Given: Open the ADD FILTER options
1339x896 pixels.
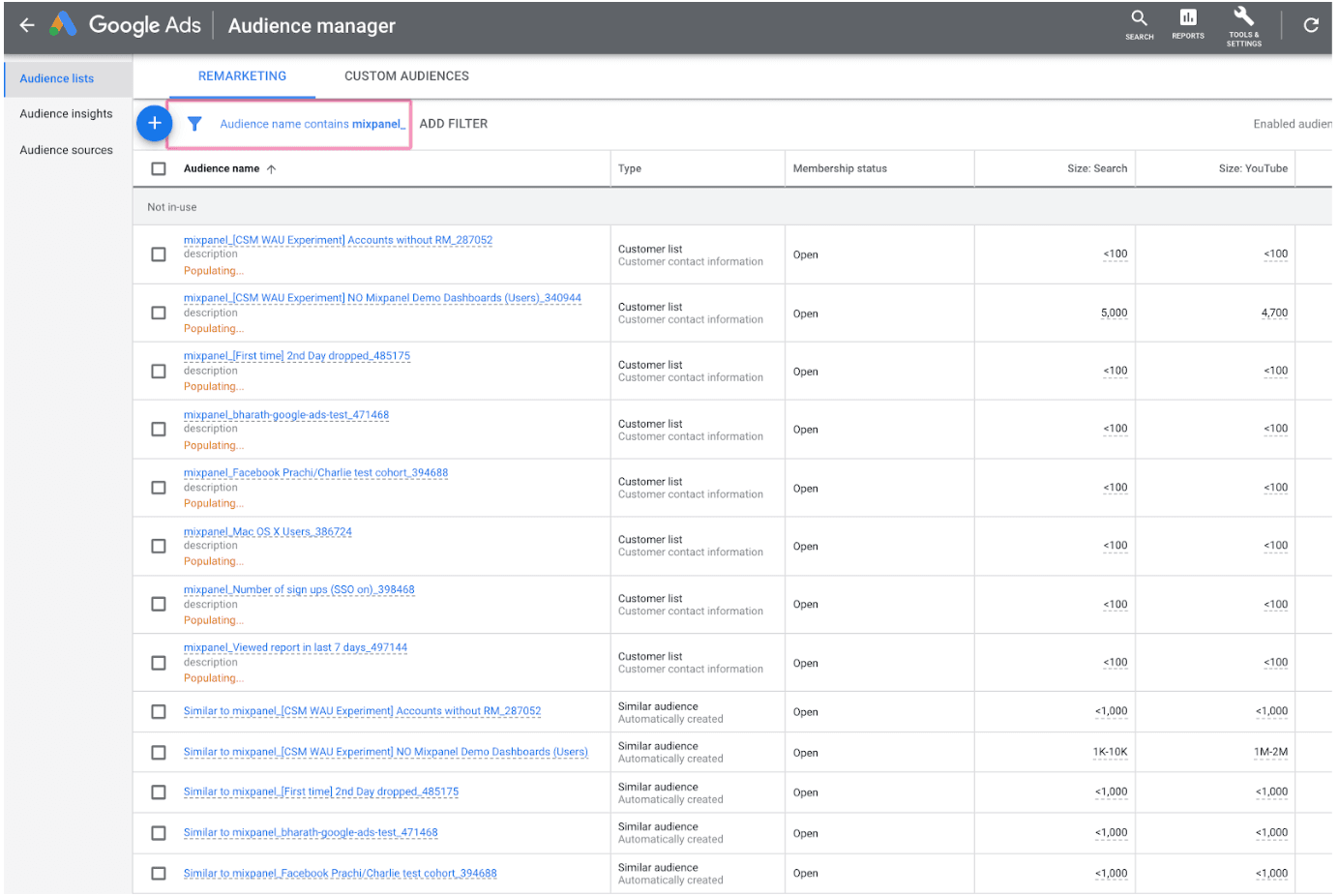Looking at the screenshot, I should tap(453, 123).
